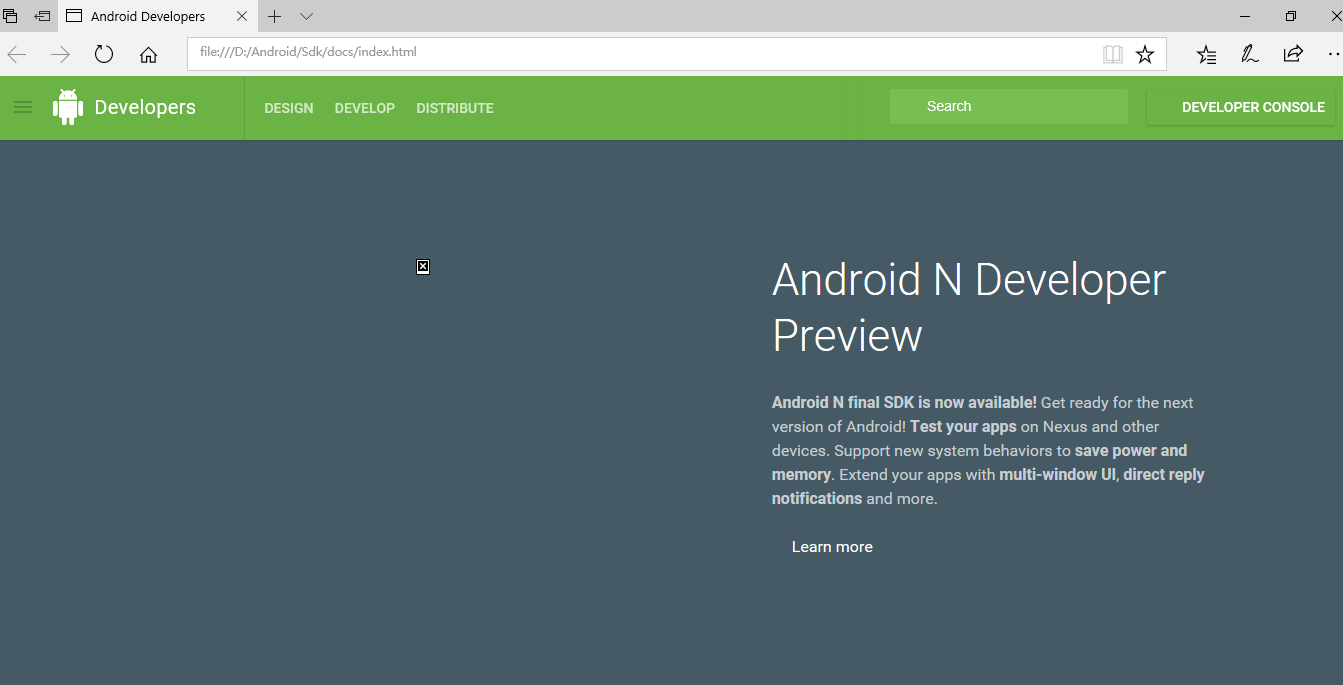1343x685 pixels.
Task: Show tab previews chevron
Action: pos(307,16)
